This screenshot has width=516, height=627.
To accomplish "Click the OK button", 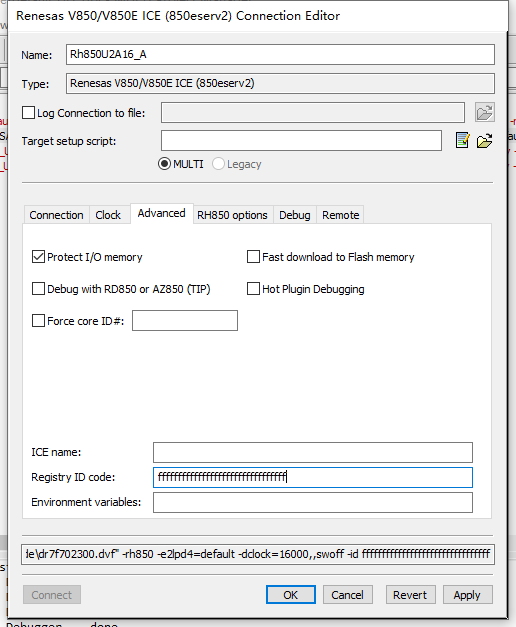I will click(x=291, y=595).
